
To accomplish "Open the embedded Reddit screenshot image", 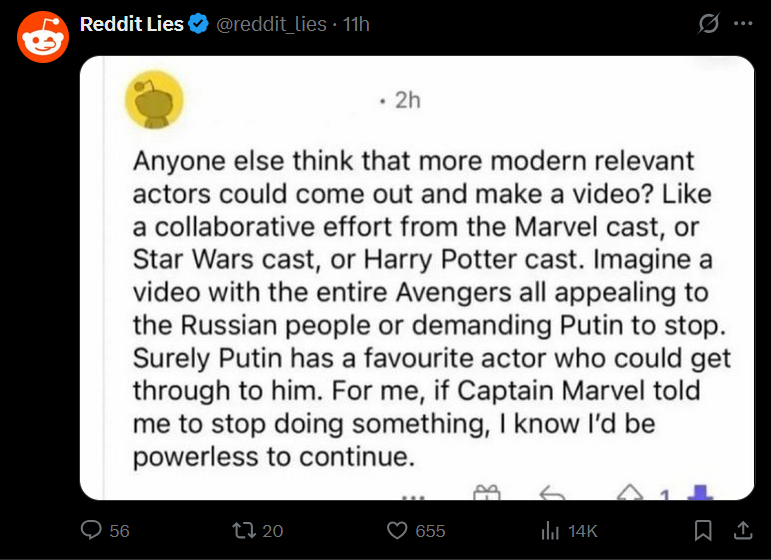I will 416,278.
